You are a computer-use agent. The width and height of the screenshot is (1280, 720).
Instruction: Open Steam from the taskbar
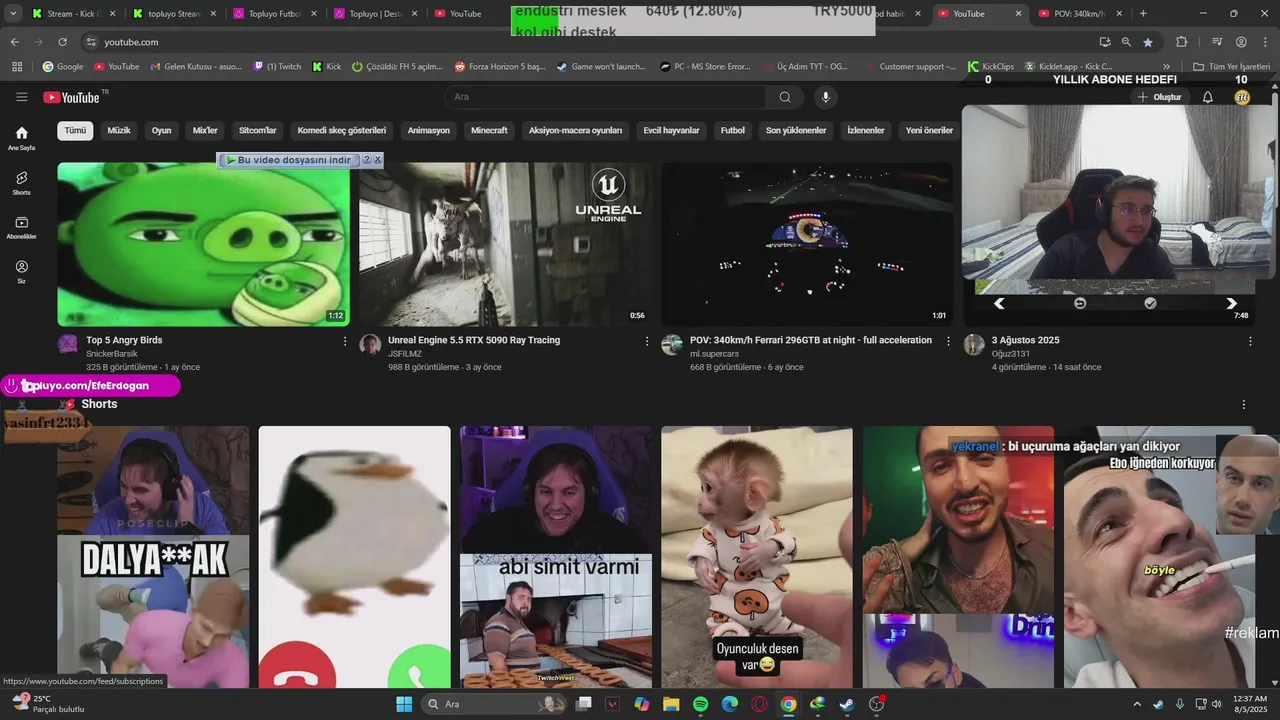(847, 704)
